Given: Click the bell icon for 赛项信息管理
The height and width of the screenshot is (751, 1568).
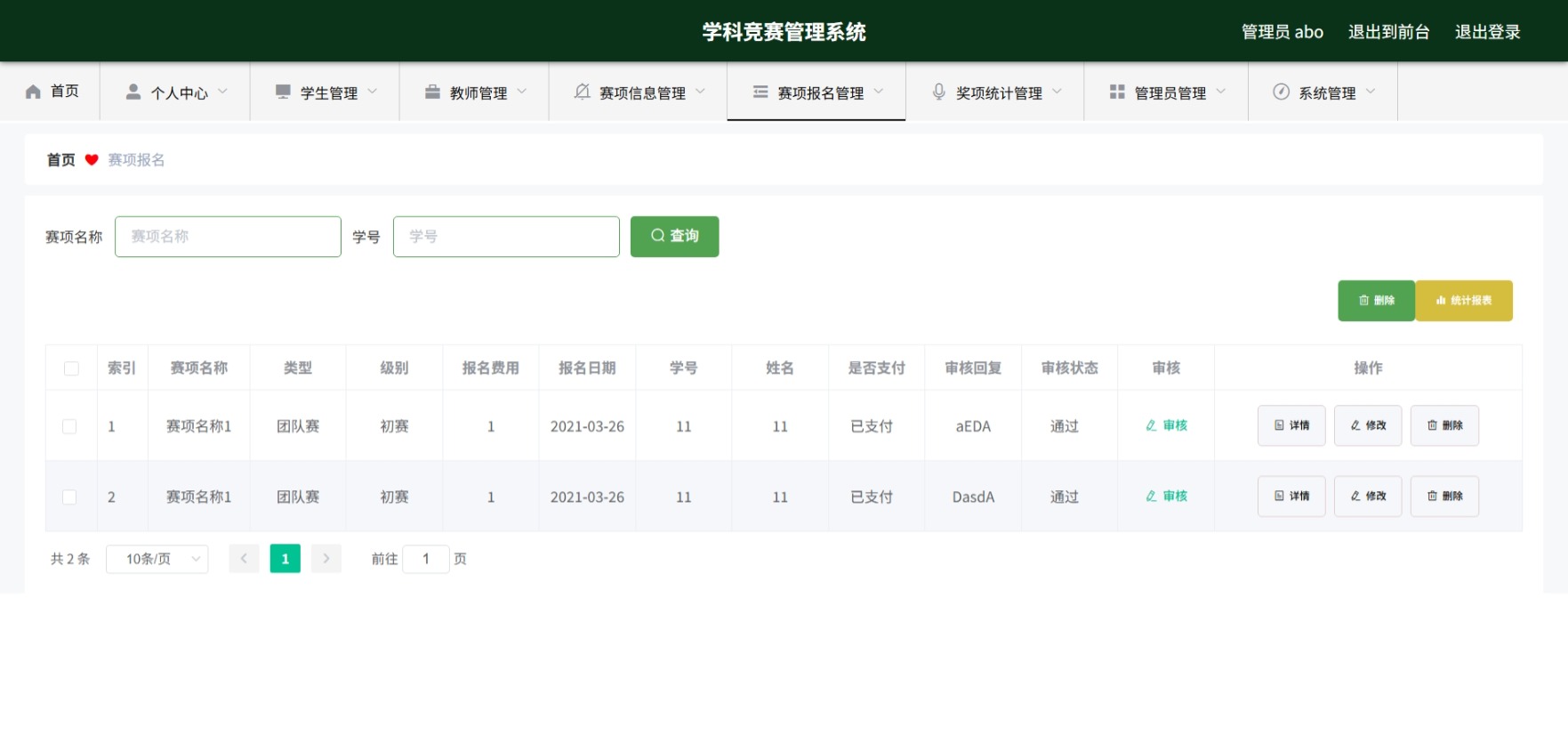Looking at the screenshot, I should (582, 92).
